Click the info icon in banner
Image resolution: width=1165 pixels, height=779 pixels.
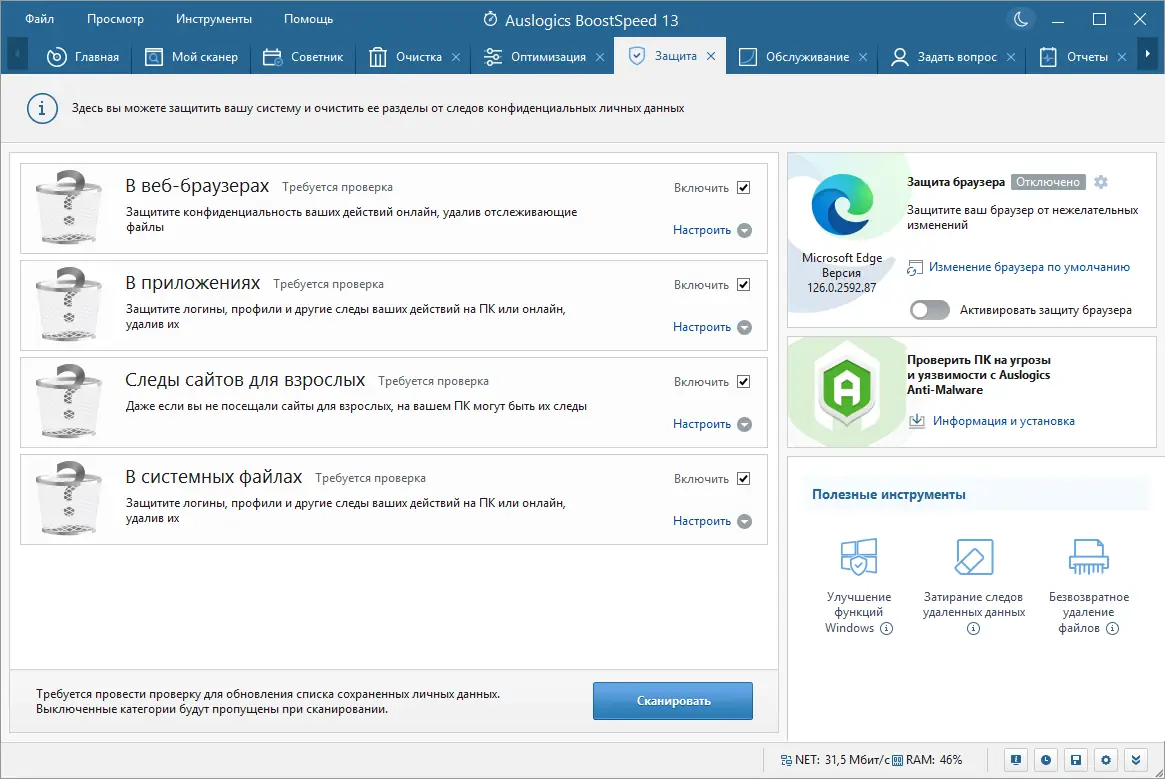coord(42,109)
